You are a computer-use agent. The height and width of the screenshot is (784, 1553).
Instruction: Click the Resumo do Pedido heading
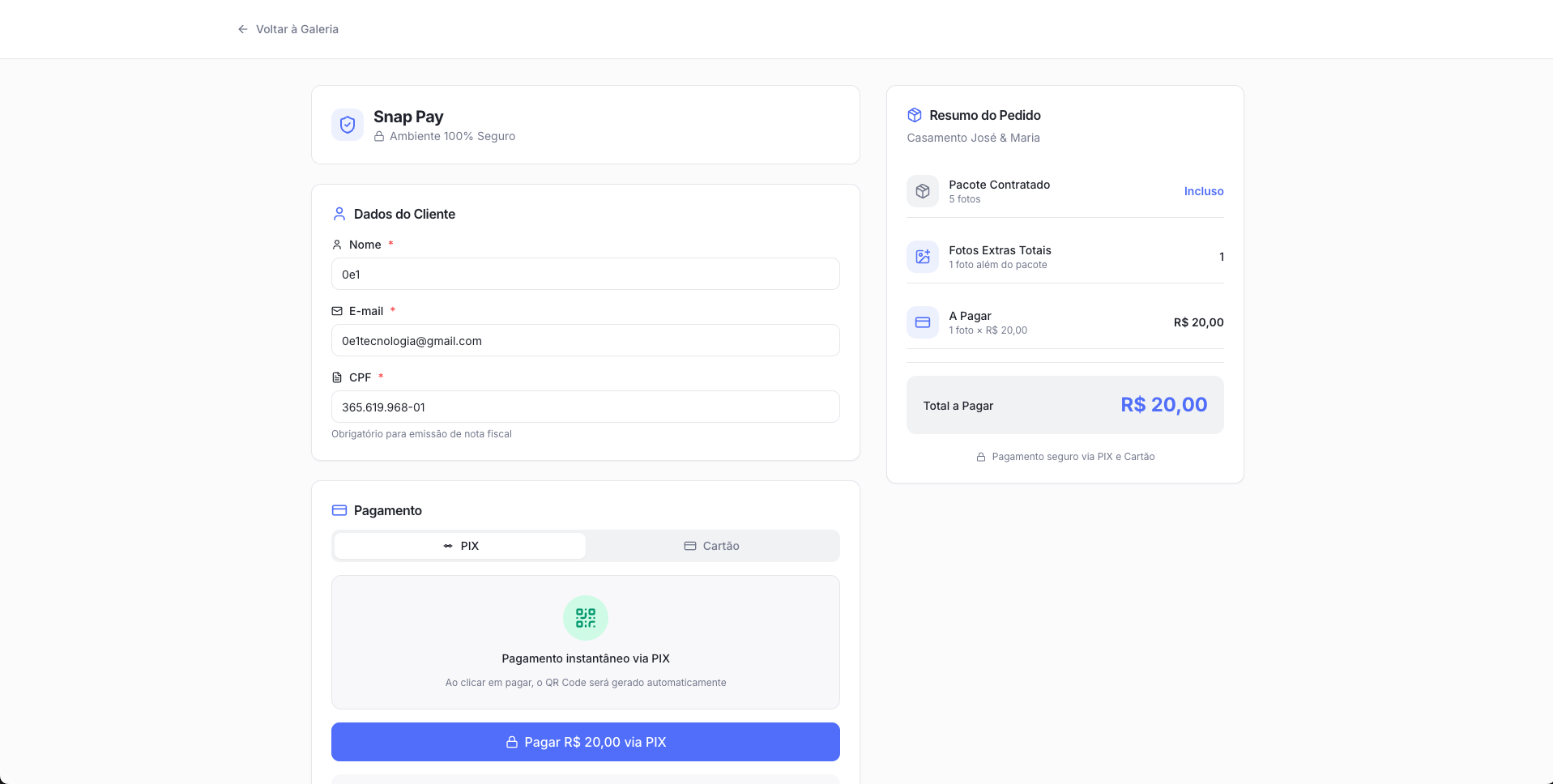pos(985,115)
